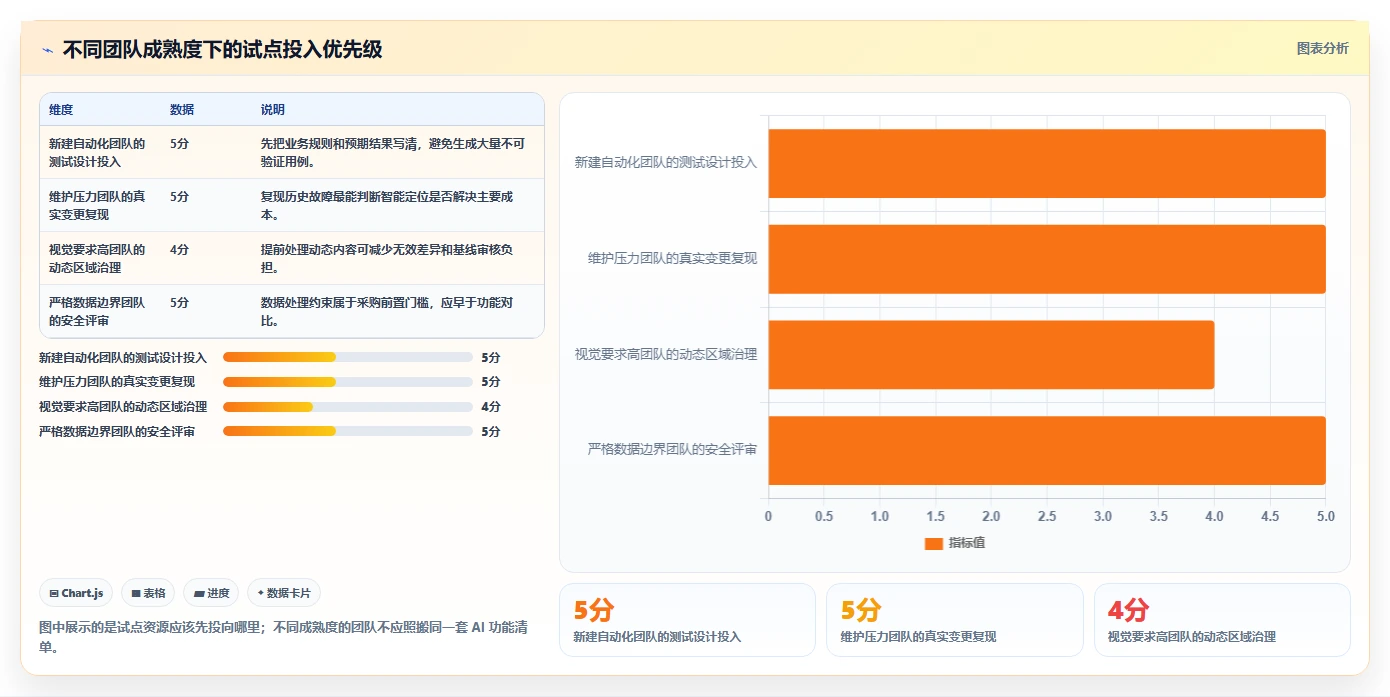
Task: Click chart axis label 严格数据边界团队的安全评审
Action: 672,450
